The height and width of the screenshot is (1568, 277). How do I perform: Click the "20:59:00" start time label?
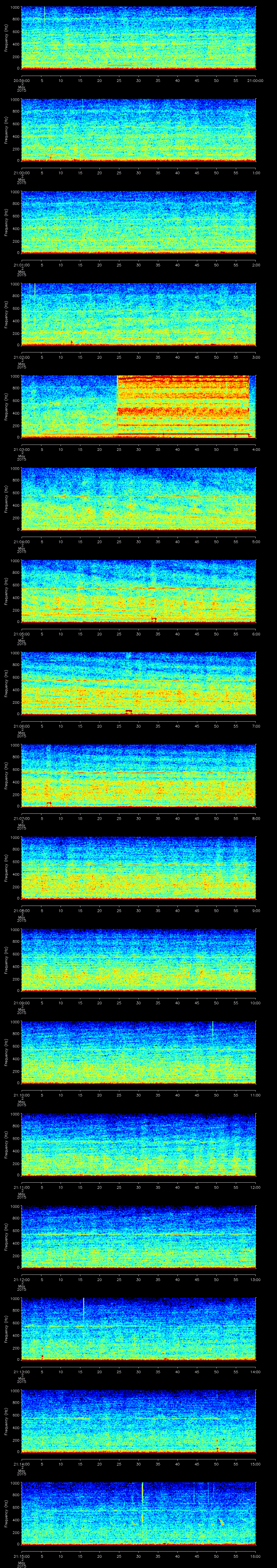pos(21,80)
